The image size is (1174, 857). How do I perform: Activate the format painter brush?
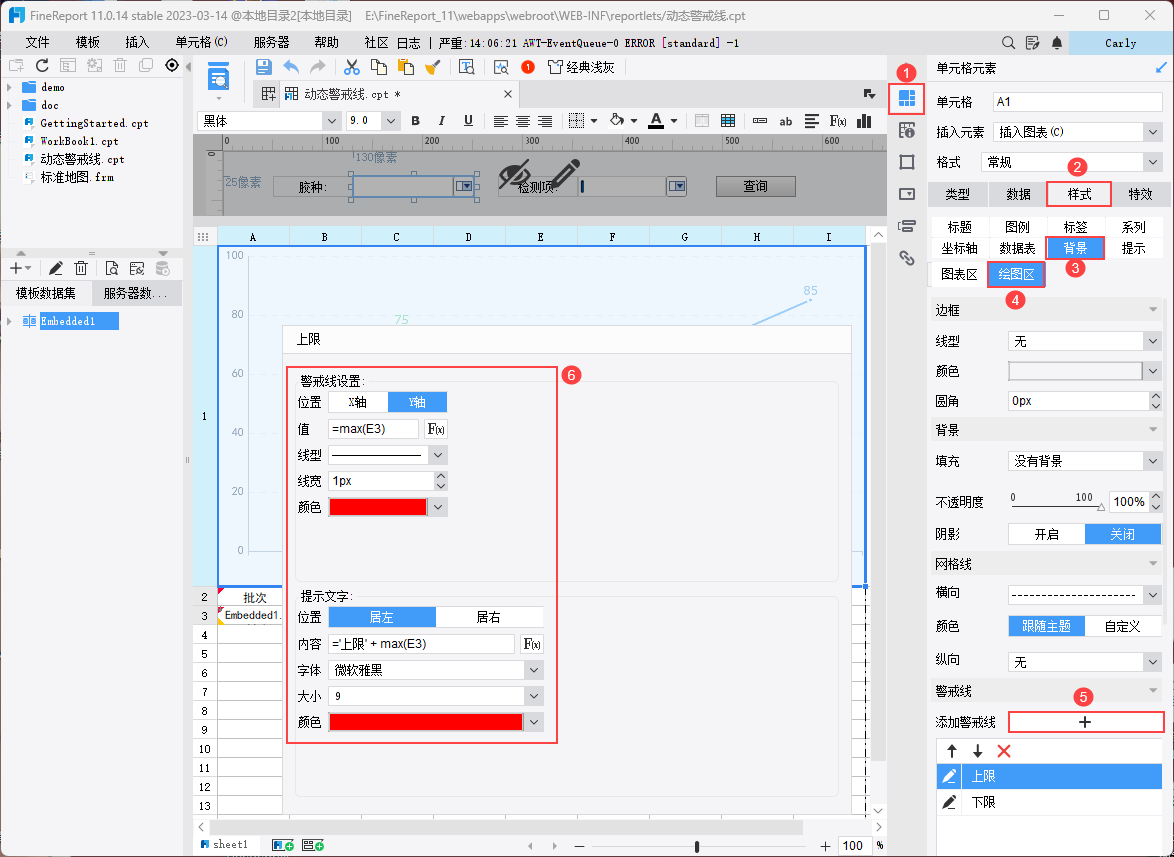432,67
